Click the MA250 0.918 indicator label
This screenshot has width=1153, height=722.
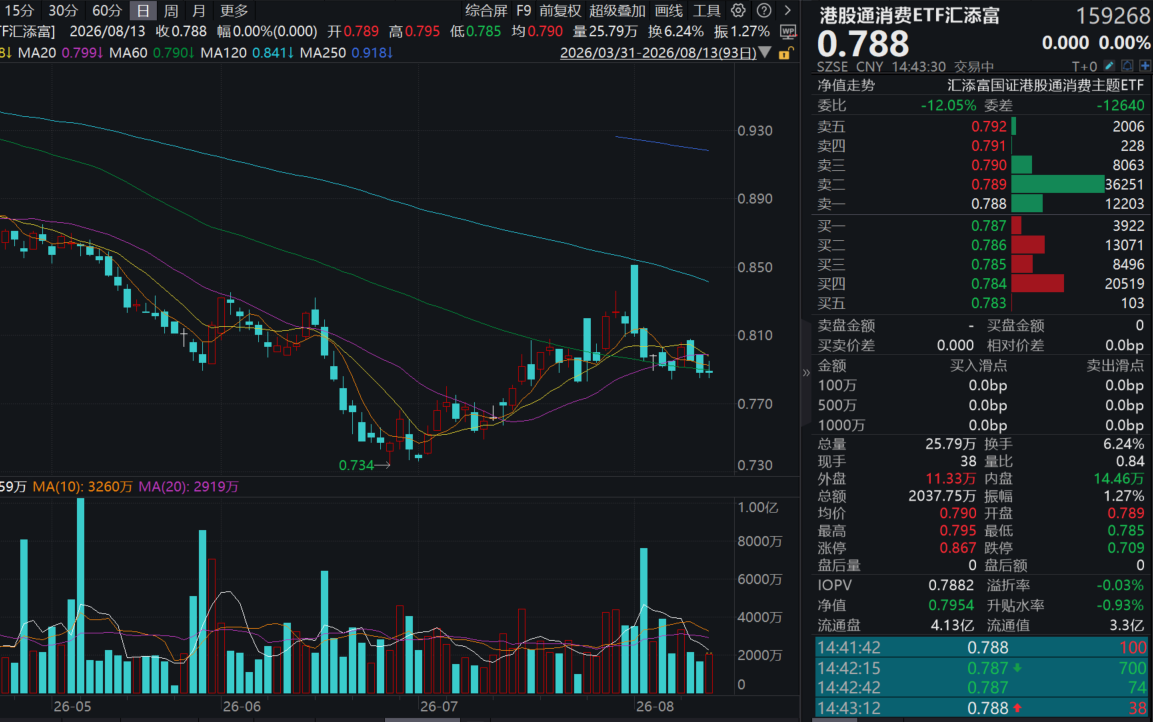[346, 53]
